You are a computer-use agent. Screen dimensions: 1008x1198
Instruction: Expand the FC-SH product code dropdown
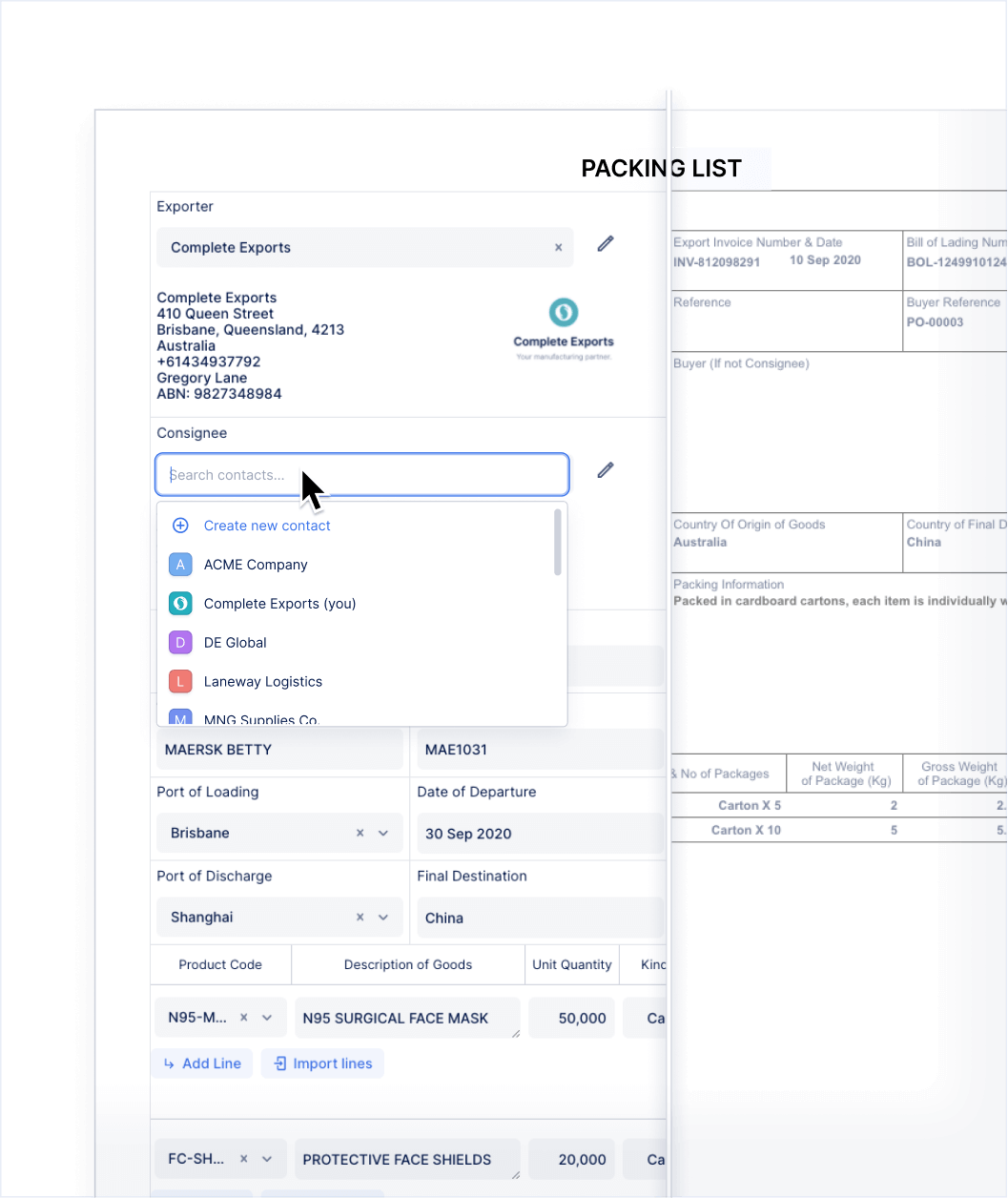(x=270, y=1158)
